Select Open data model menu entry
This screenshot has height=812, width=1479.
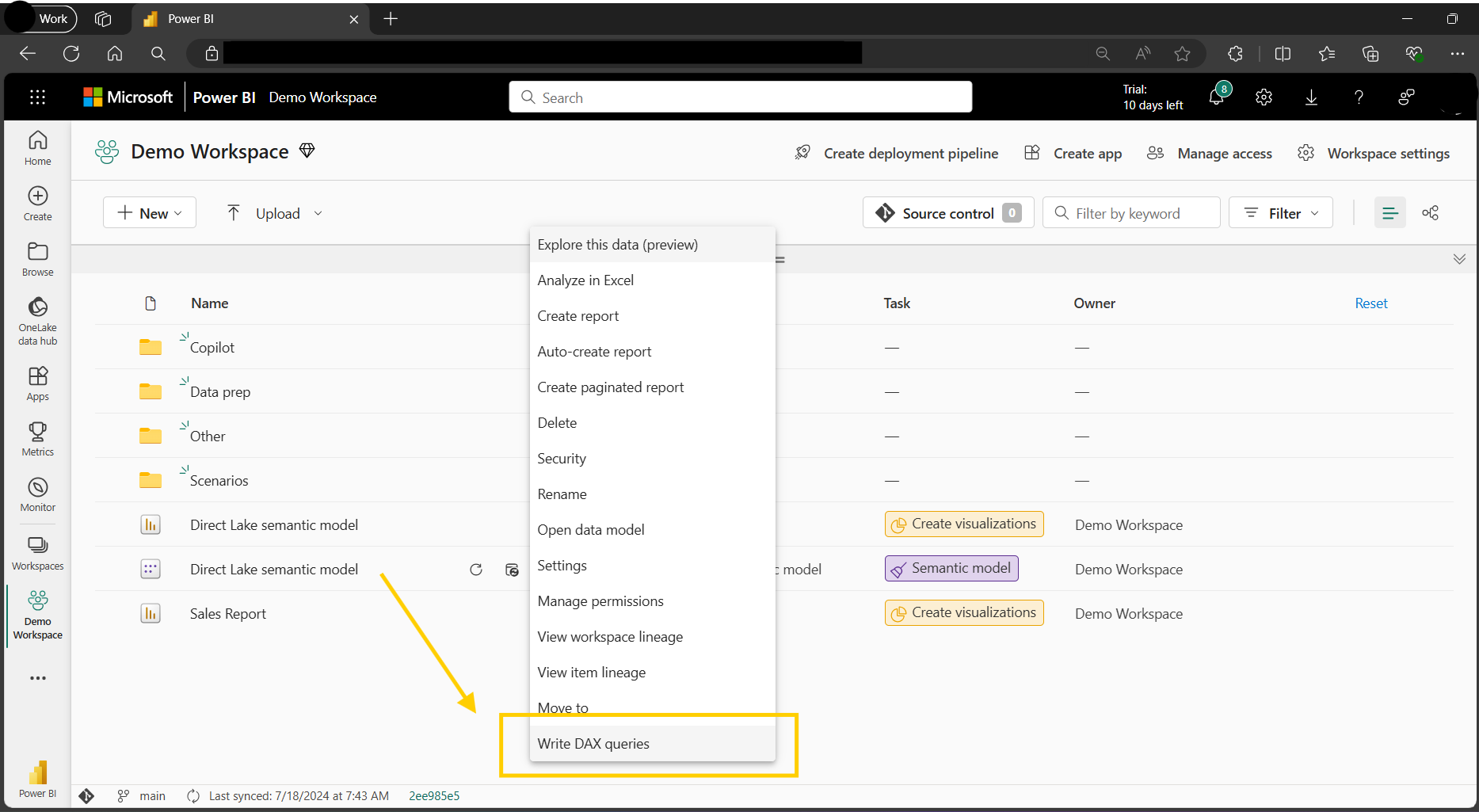click(x=591, y=530)
